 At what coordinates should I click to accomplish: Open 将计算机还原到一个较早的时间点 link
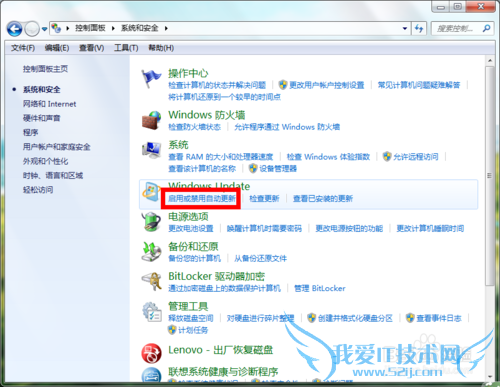click(x=224, y=97)
